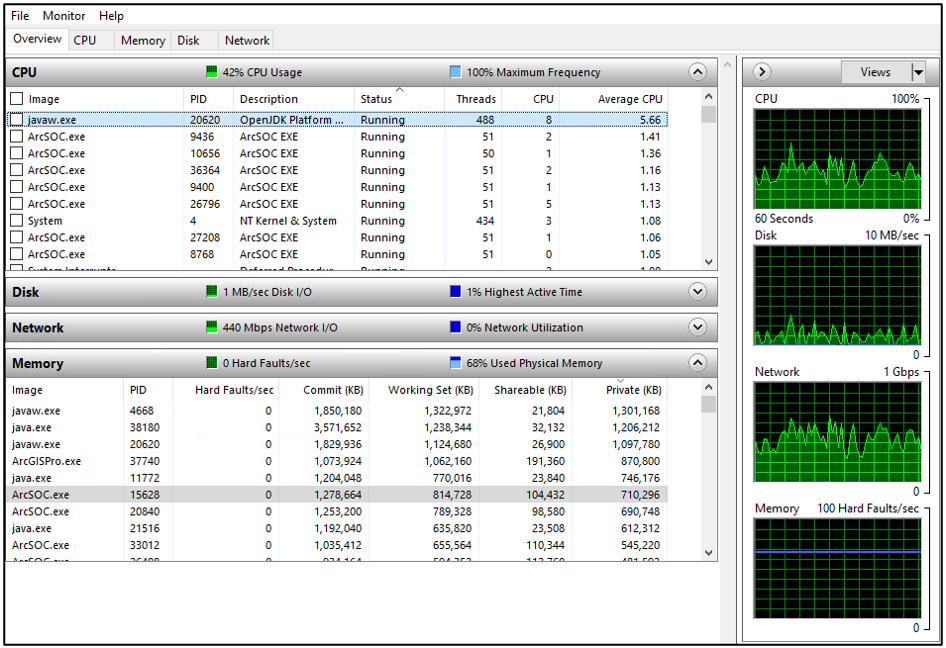Image resolution: width=946 pixels, height=648 pixels.
Task: Click the blue Maximum Frequency indicator square
Action: click(x=456, y=72)
